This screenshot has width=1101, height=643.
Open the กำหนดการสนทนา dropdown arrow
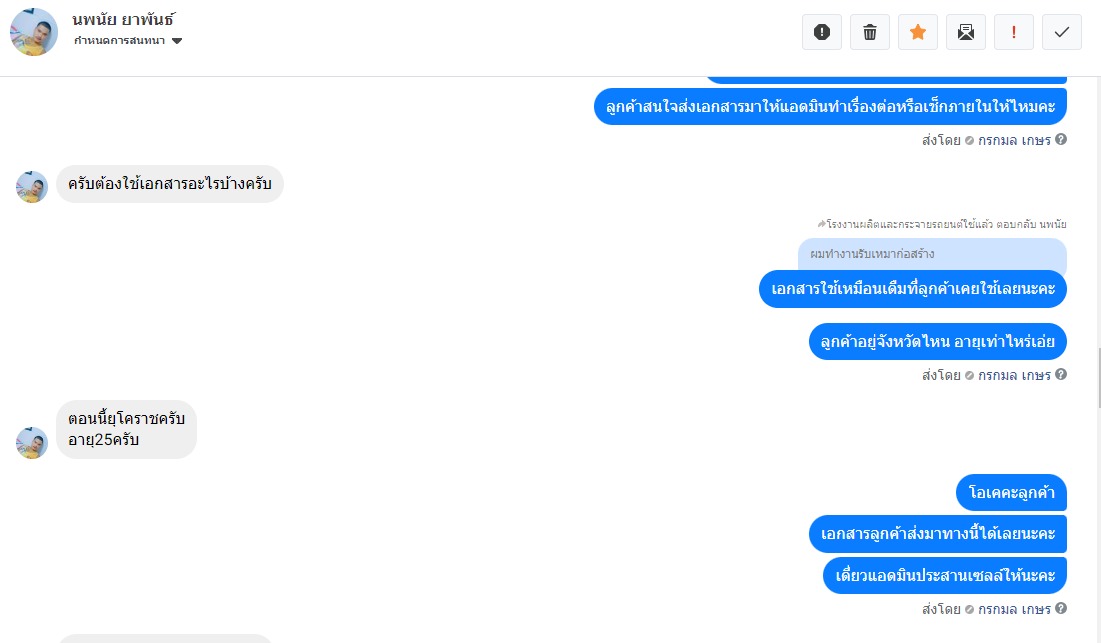[x=177, y=41]
